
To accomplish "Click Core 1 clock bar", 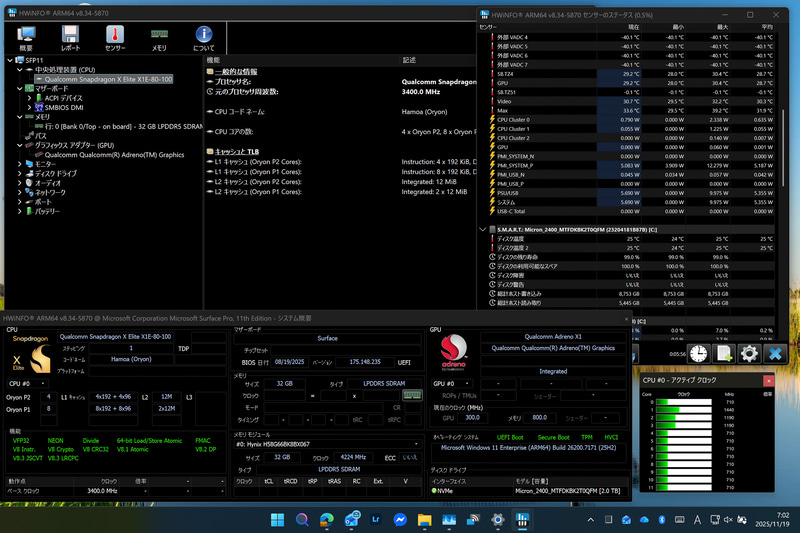I will pos(684,410).
